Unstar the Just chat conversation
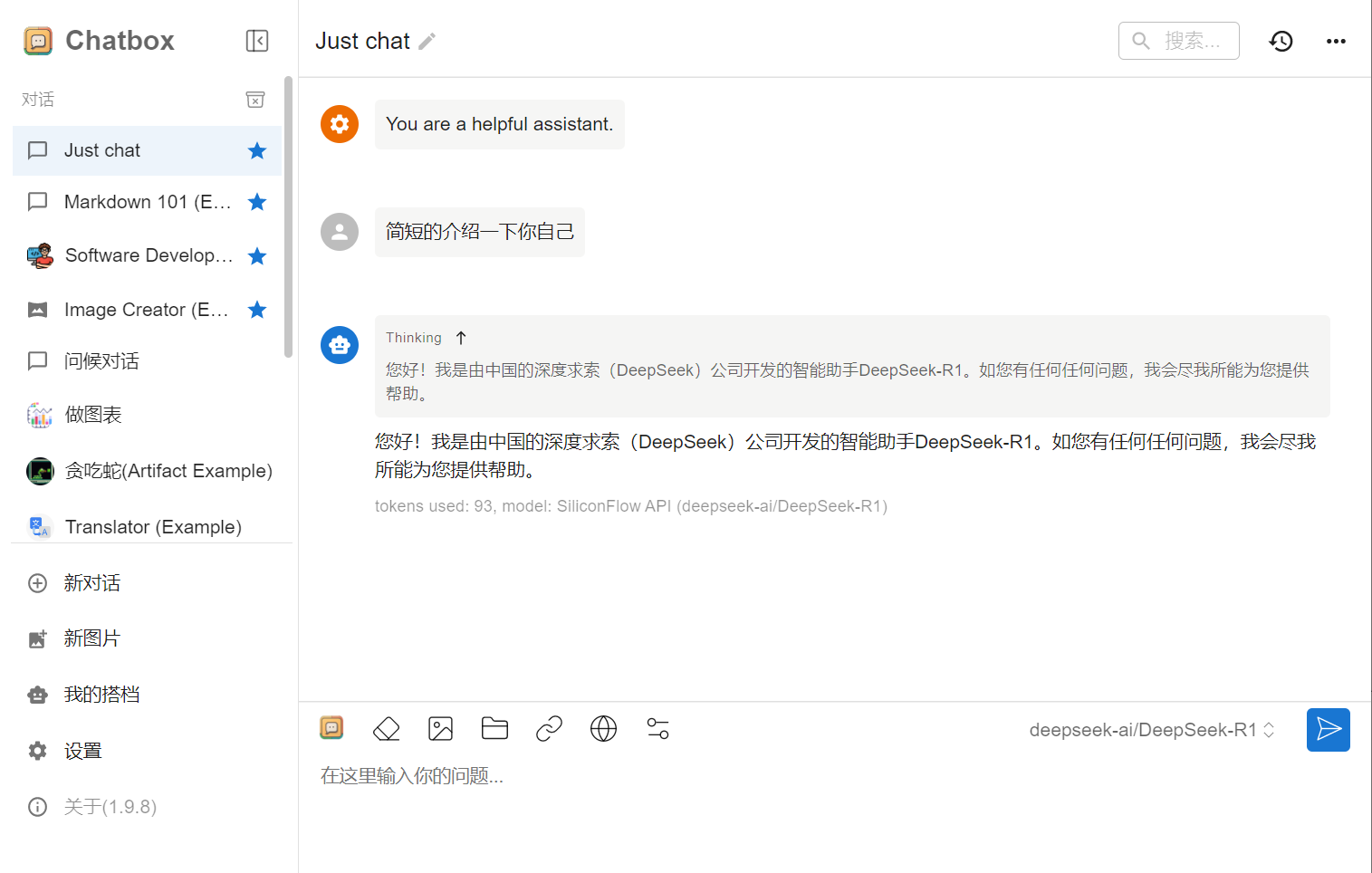 [x=257, y=150]
